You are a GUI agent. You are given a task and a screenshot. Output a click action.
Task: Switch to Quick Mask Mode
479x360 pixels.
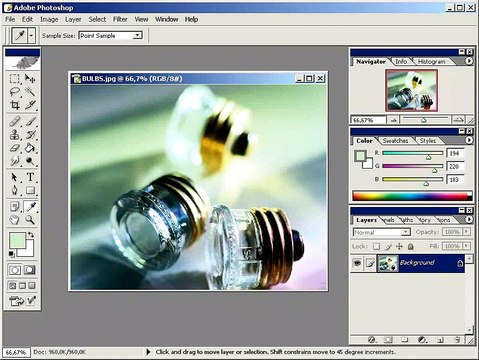coord(30,270)
